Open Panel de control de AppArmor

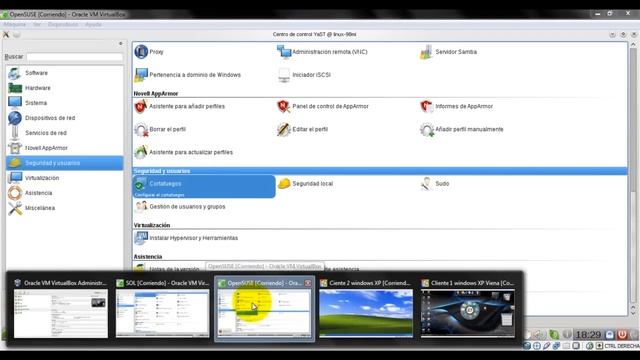click(322, 106)
